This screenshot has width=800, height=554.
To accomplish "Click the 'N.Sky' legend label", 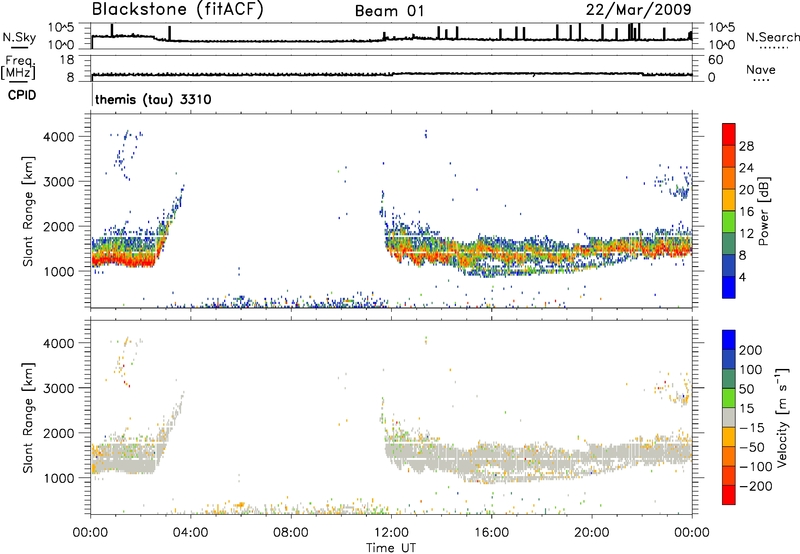I will coord(19,37).
